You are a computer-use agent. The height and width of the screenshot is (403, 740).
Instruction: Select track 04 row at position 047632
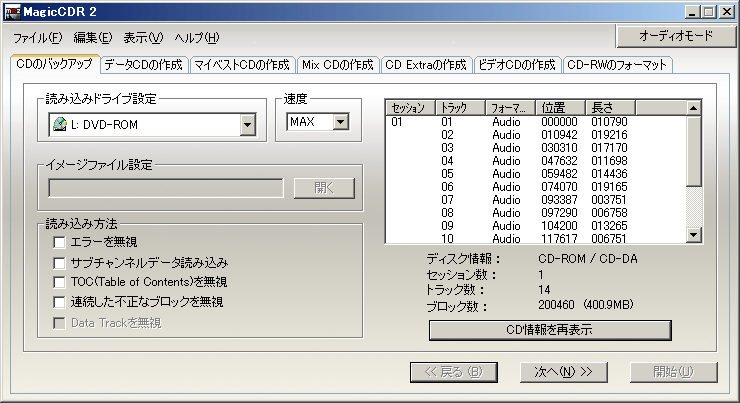point(536,161)
